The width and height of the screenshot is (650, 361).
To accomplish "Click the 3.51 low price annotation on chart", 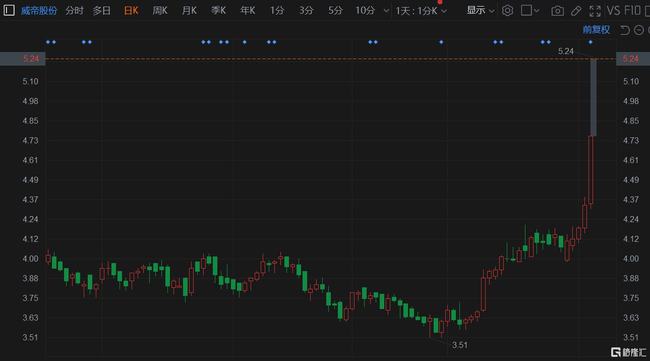I will [460, 345].
